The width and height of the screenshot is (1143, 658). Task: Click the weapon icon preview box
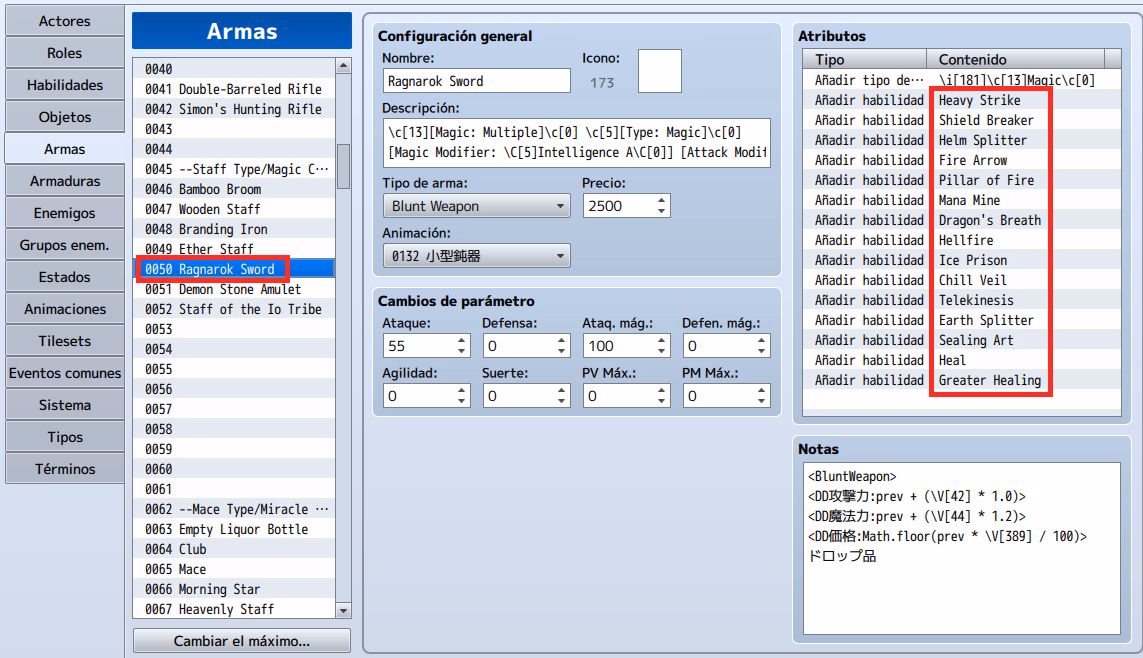[659, 72]
